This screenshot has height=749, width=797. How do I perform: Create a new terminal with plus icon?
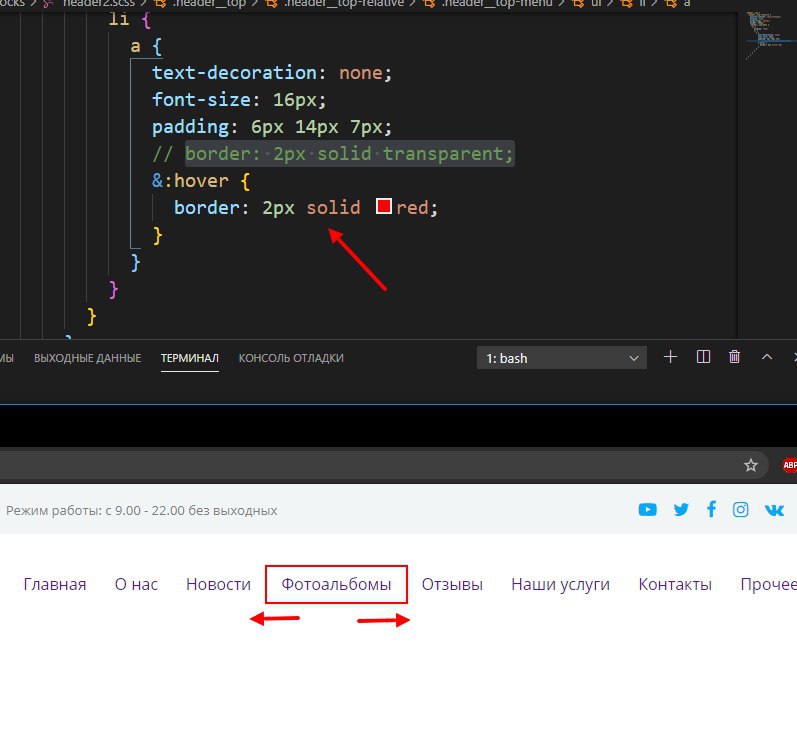[x=670, y=357]
